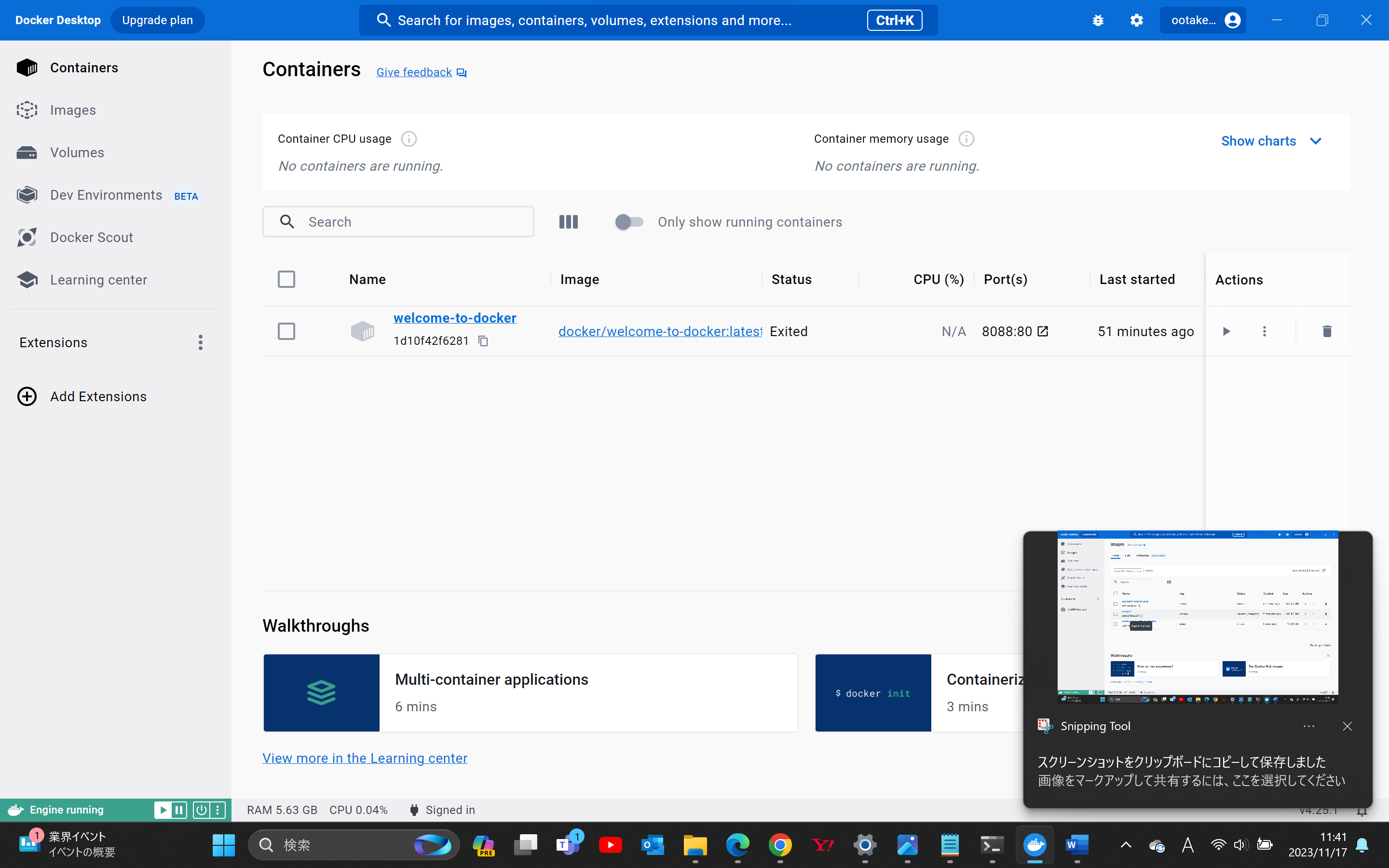The width and height of the screenshot is (1389, 868).
Task: Copy container ID 1d10f42f6281 to clipboard
Action: click(x=483, y=341)
